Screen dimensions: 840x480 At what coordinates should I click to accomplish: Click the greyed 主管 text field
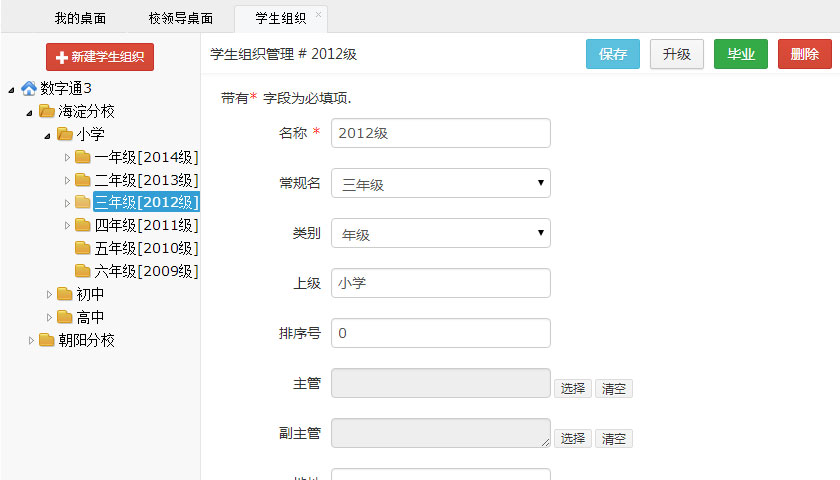click(x=440, y=383)
